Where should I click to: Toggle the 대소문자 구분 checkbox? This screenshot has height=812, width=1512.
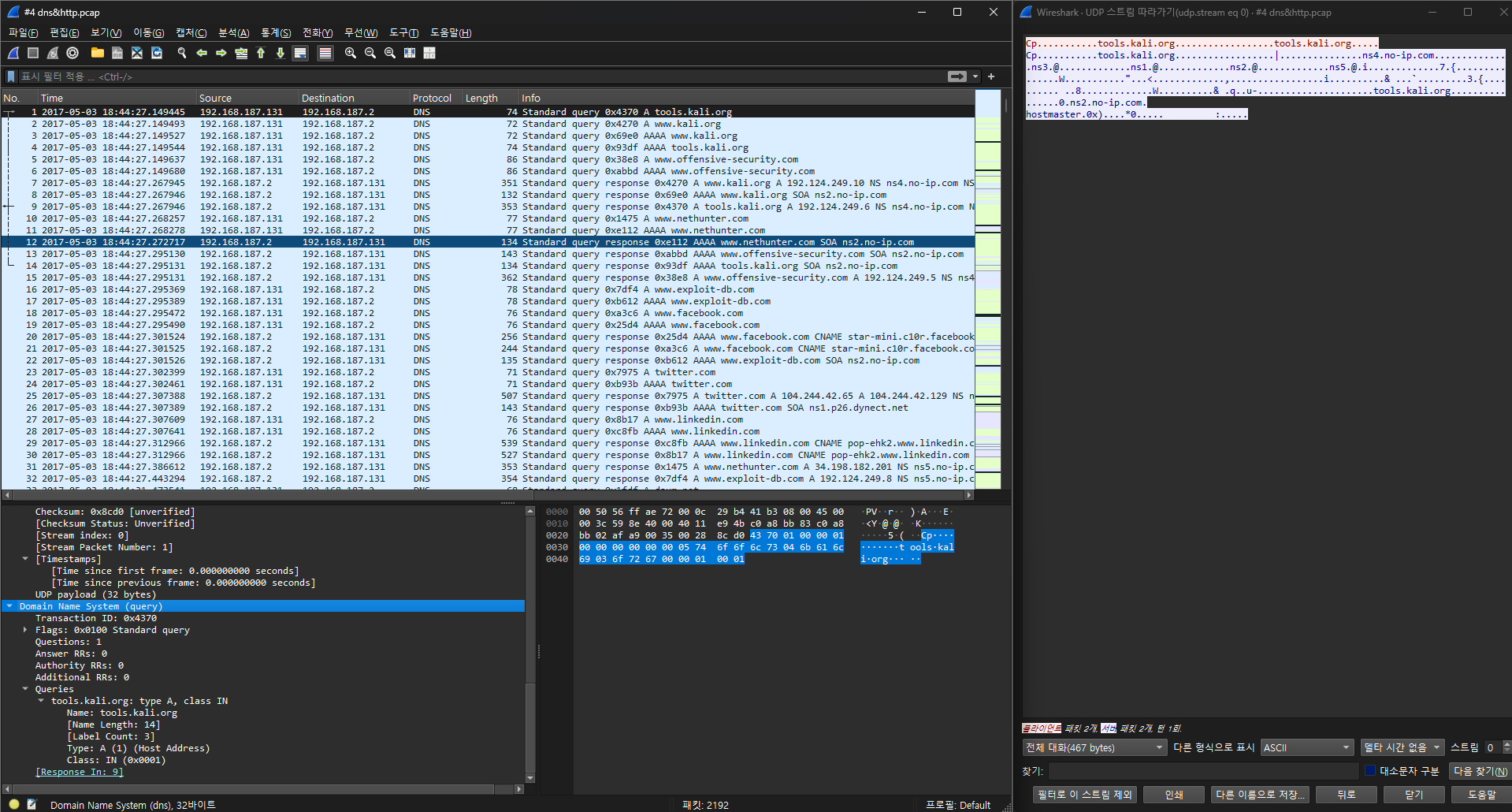(x=1370, y=770)
